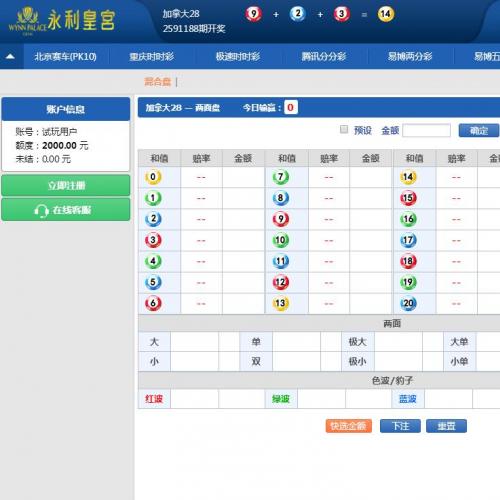Click the blue 下注 bet button
This screenshot has width=500, height=500.
[x=400, y=426]
